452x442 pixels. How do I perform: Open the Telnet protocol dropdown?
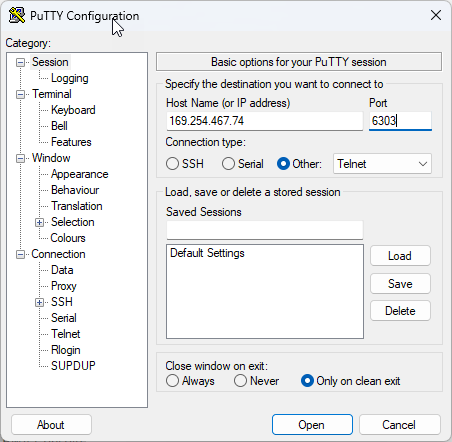[382, 164]
